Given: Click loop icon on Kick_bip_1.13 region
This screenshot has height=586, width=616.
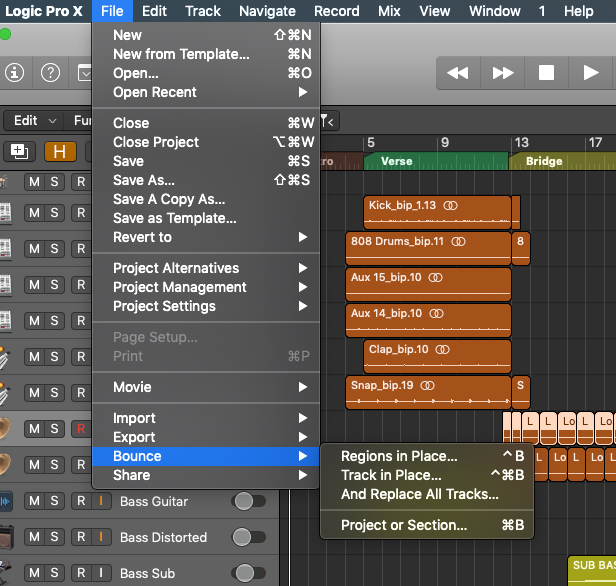Looking at the screenshot, I should coord(451,205).
